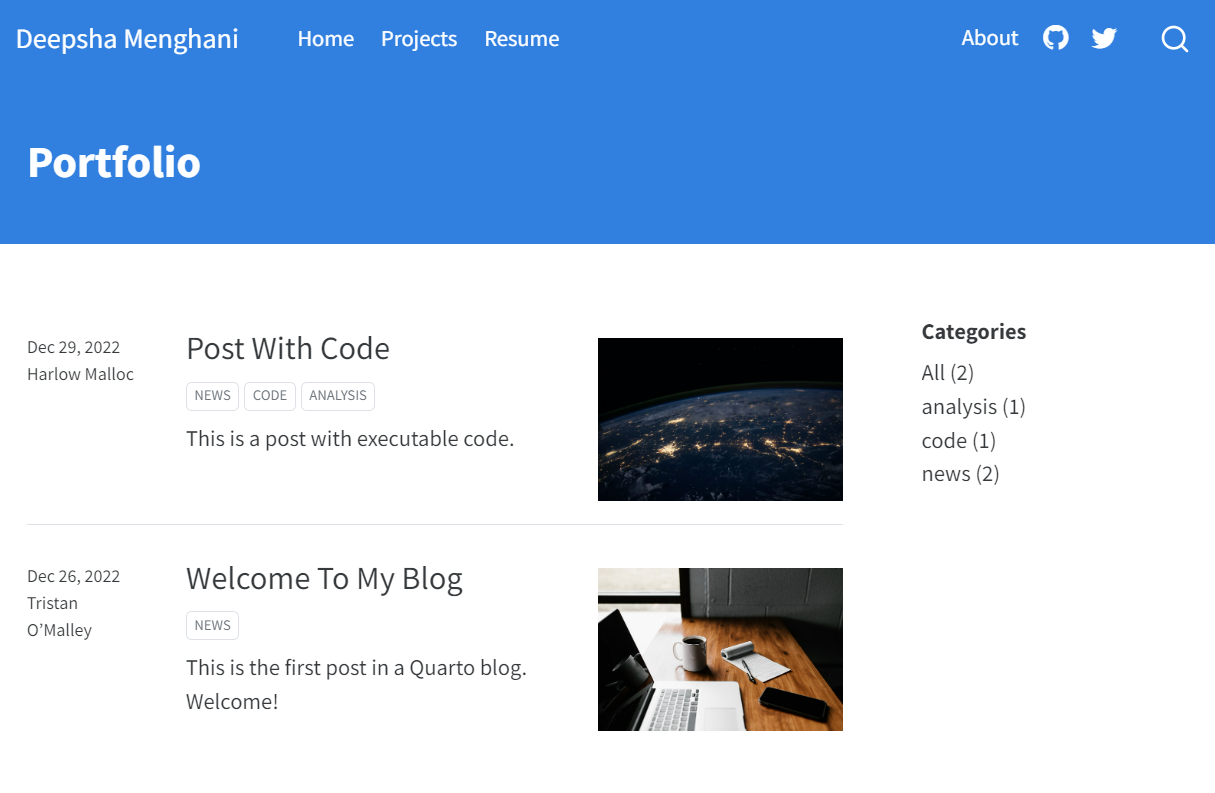Select the ANALYSIS tag badge
Image resolution: width=1215 pixels, height=793 pixels.
(337, 396)
